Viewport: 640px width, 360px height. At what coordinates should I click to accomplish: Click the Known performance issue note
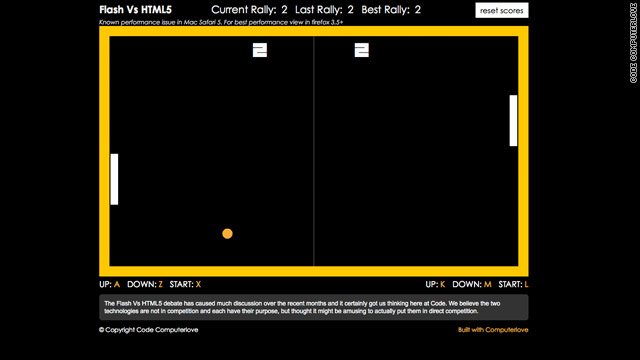[221, 22]
